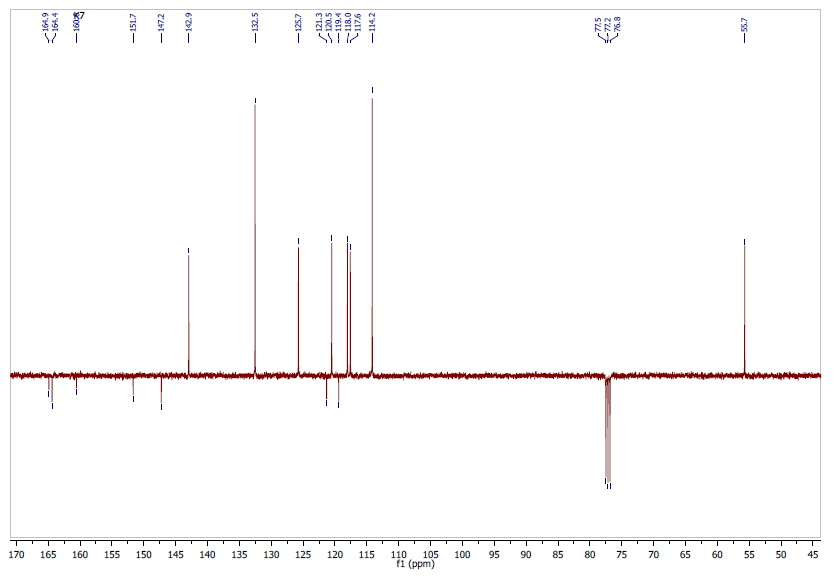Select the 170 tick label on axis

pos(17,553)
